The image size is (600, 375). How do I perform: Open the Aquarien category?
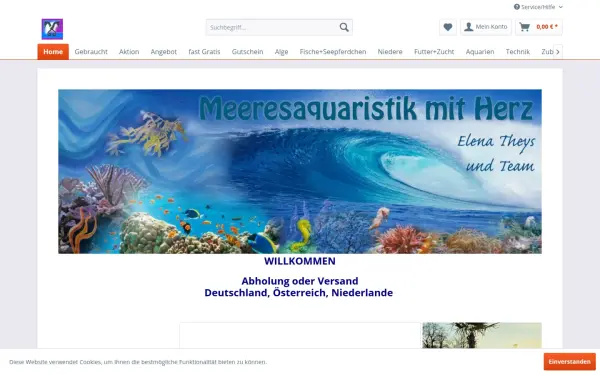480,52
